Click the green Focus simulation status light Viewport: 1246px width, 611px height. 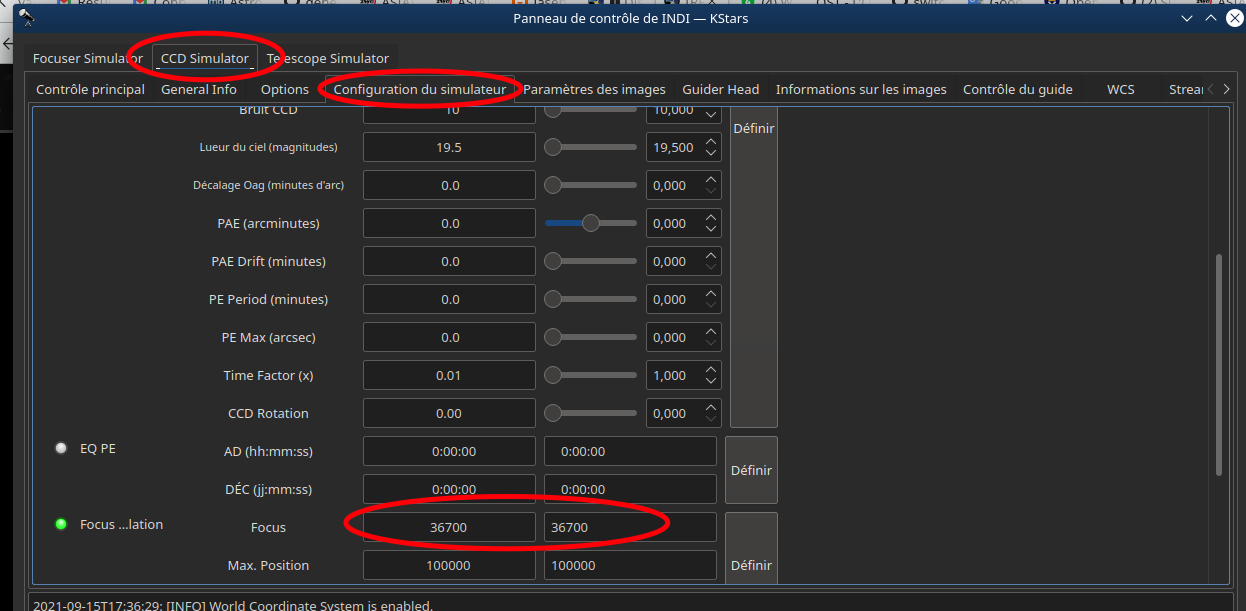61,524
